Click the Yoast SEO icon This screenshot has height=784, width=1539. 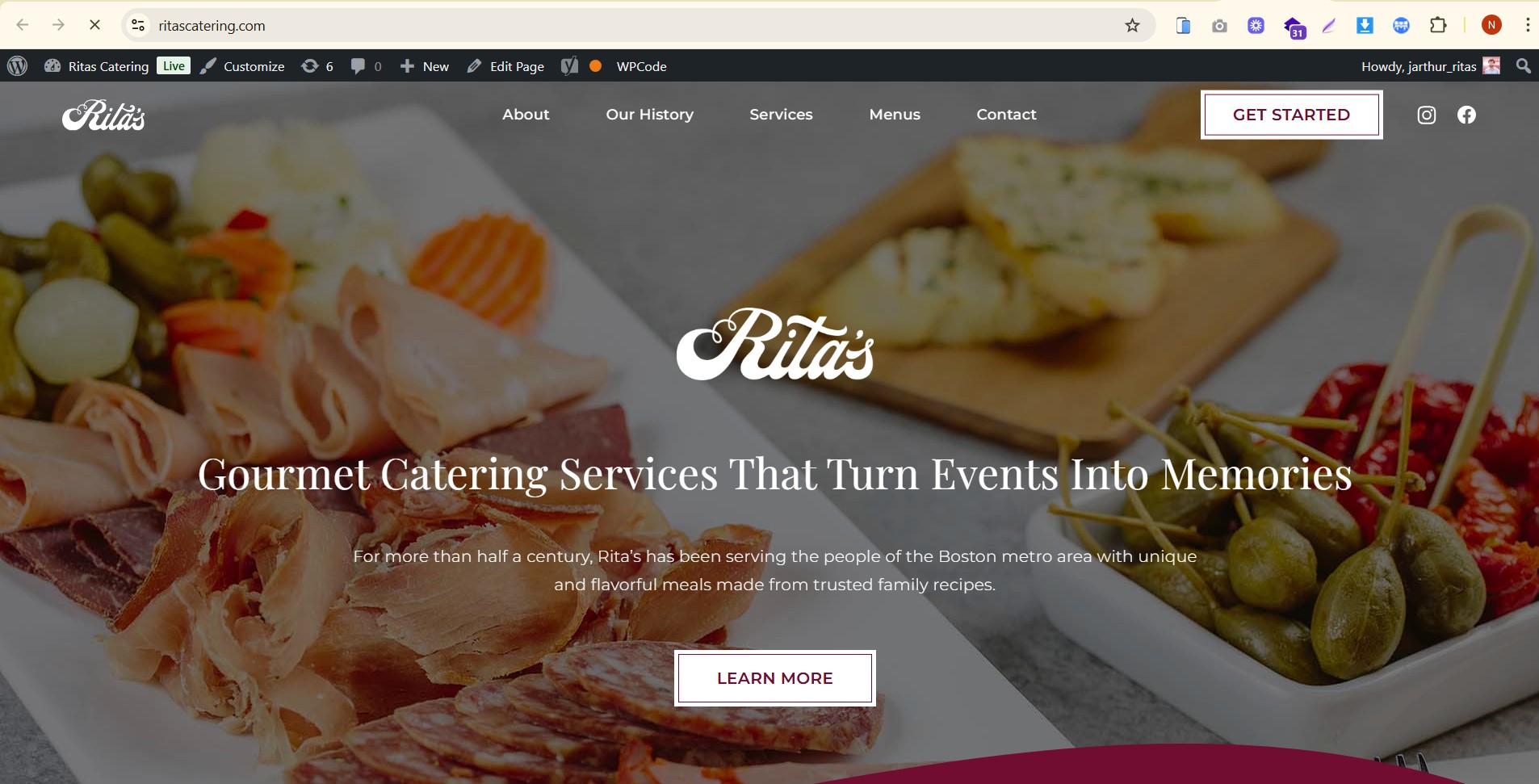tap(570, 66)
